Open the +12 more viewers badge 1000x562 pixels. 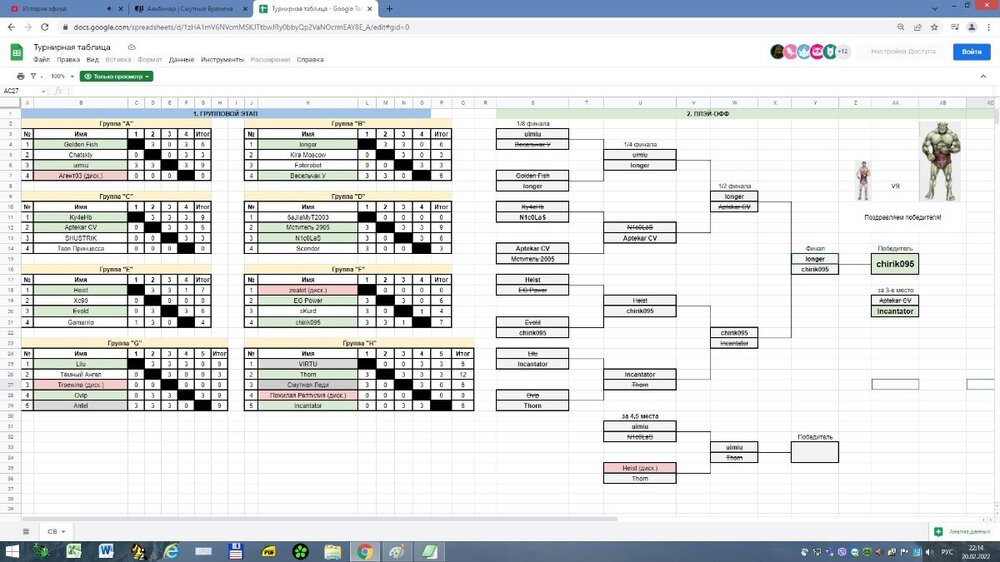[843, 52]
